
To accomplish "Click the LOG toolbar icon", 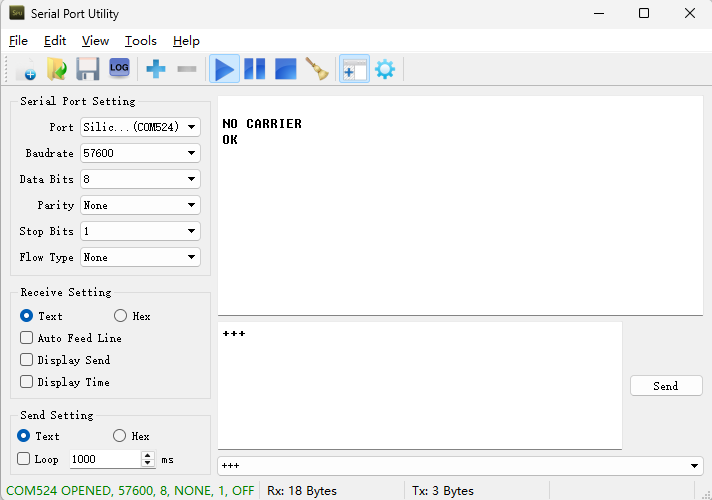I will click(x=119, y=68).
